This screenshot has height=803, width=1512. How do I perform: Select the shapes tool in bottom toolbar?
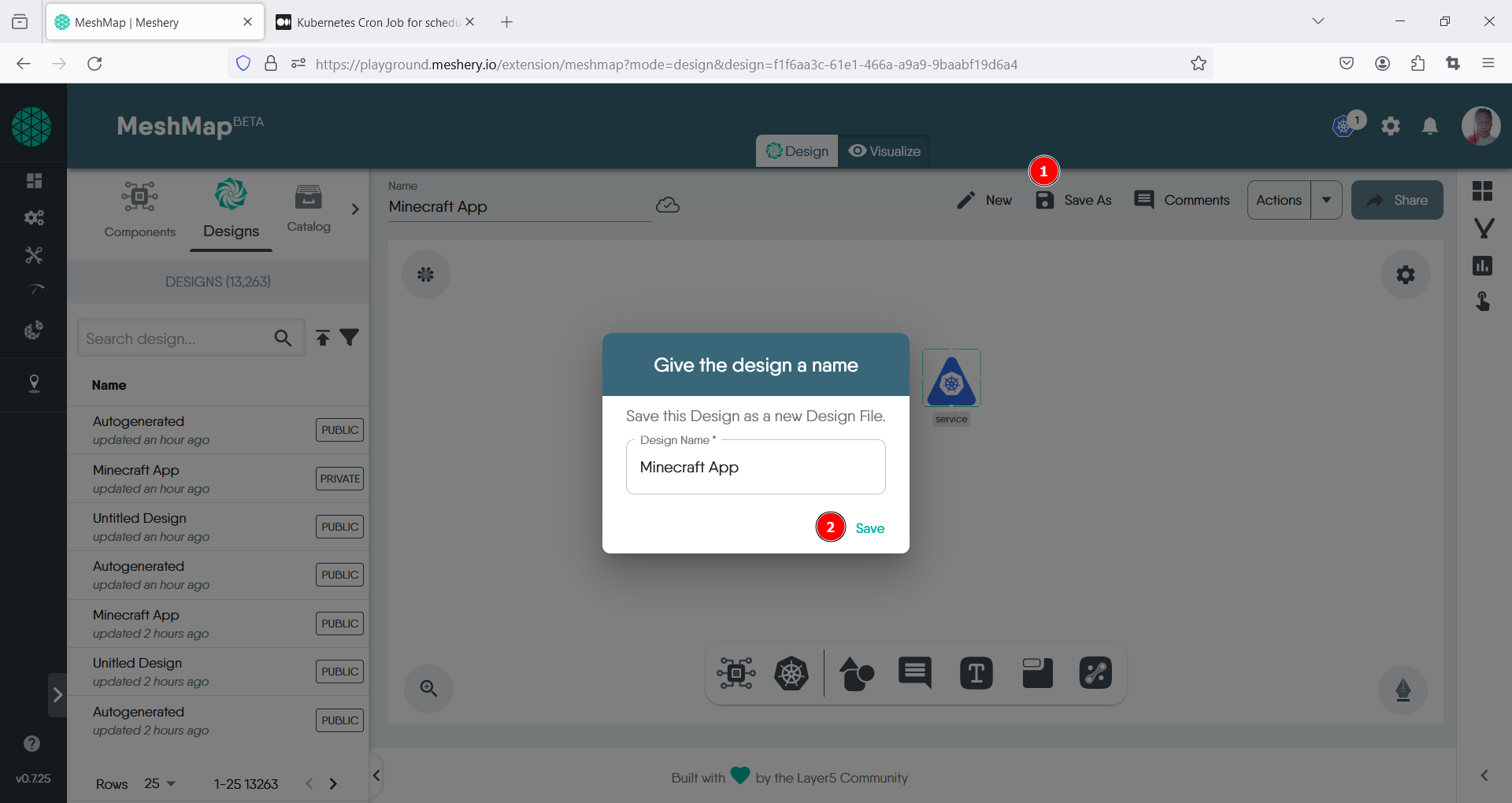(x=856, y=674)
